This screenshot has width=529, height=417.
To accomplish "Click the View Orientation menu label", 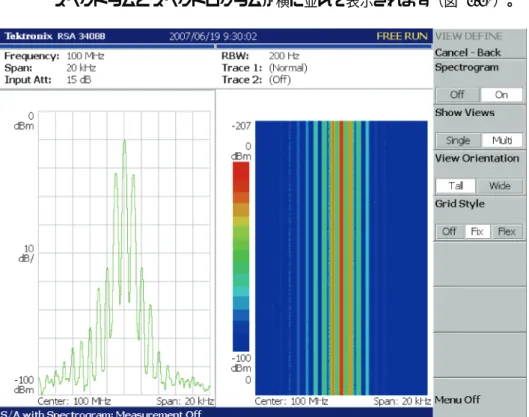I will click(477, 158).
